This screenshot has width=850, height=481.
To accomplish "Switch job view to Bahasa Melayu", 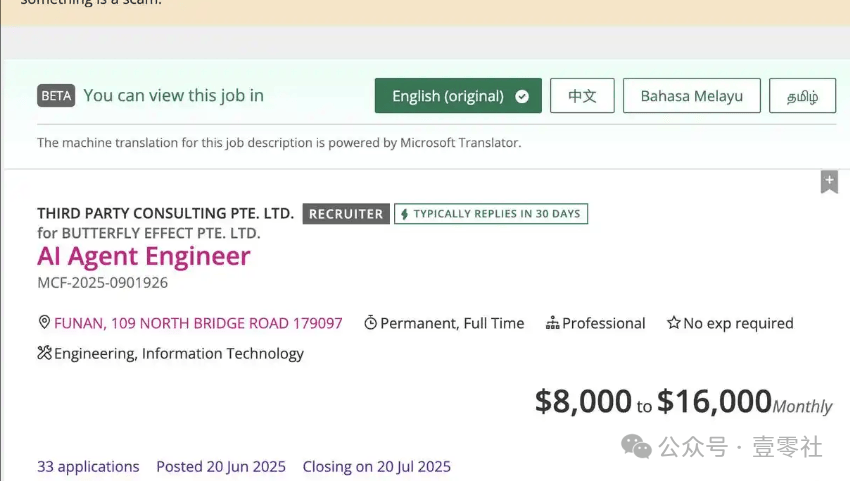I will pos(691,96).
